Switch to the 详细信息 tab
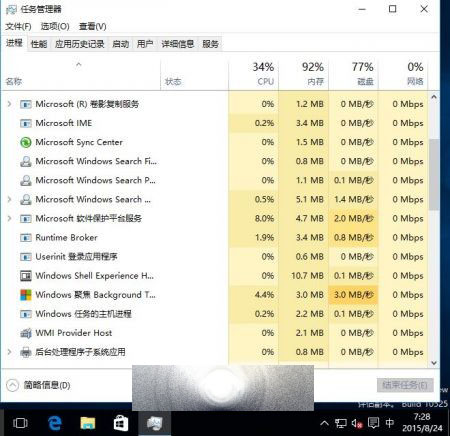The height and width of the screenshot is (436, 450). [x=178, y=44]
